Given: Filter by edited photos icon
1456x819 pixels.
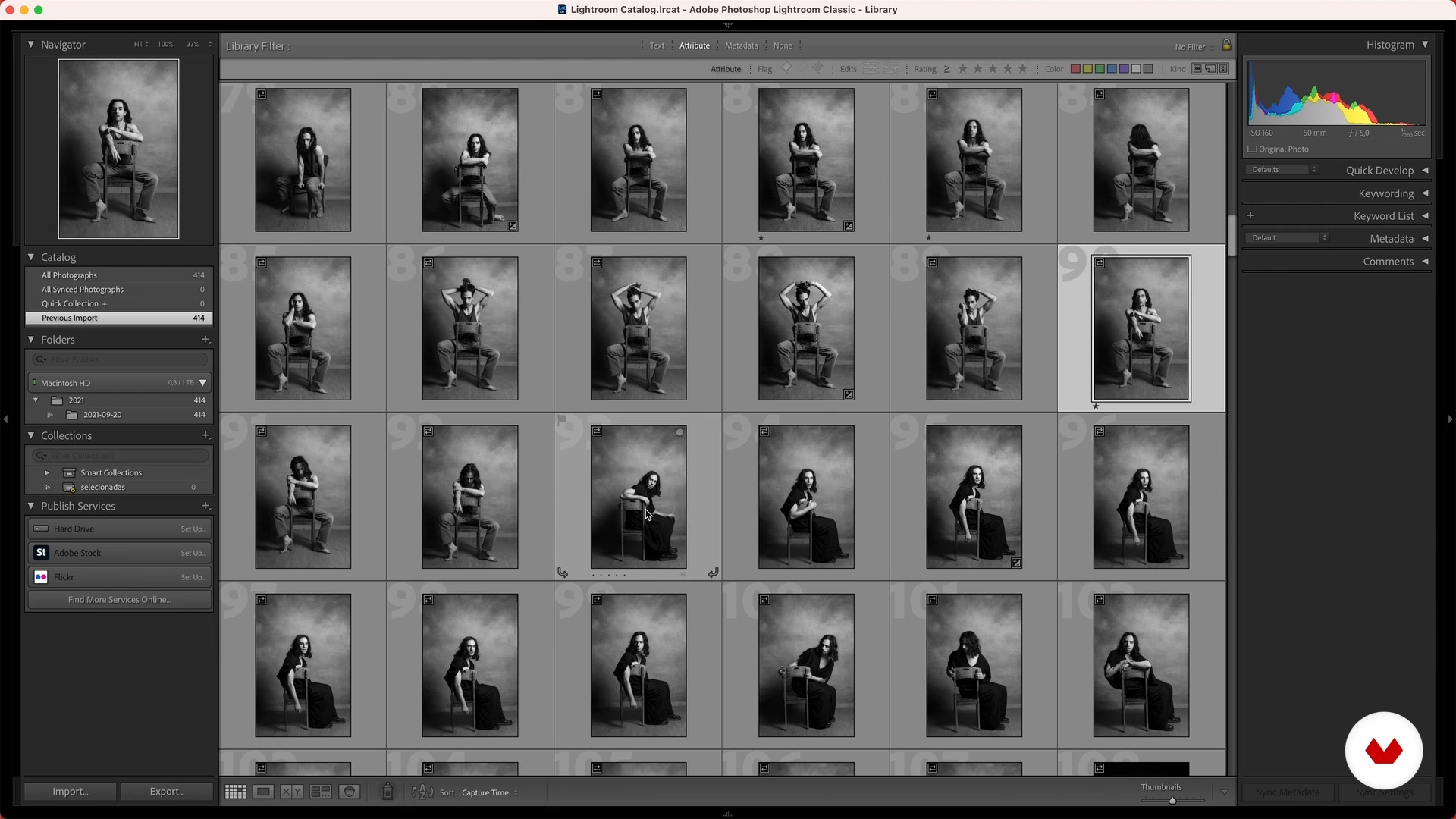Looking at the screenshot, I should [x=871, y=69].
